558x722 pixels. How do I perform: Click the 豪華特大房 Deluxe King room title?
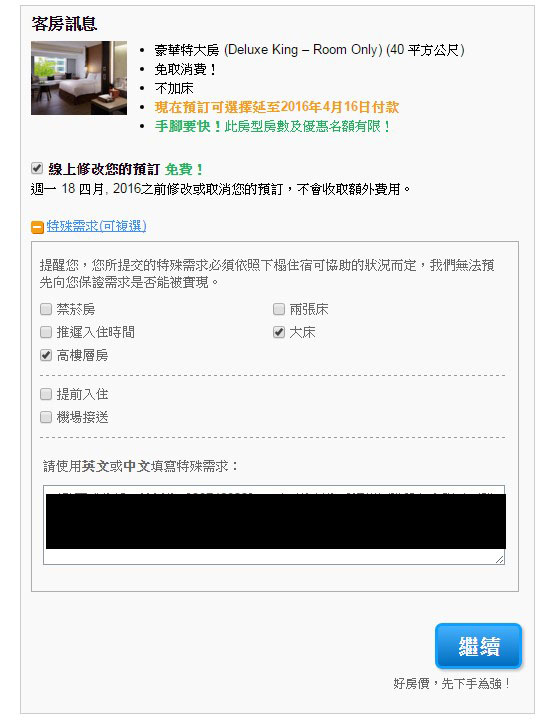click(309, 50)
